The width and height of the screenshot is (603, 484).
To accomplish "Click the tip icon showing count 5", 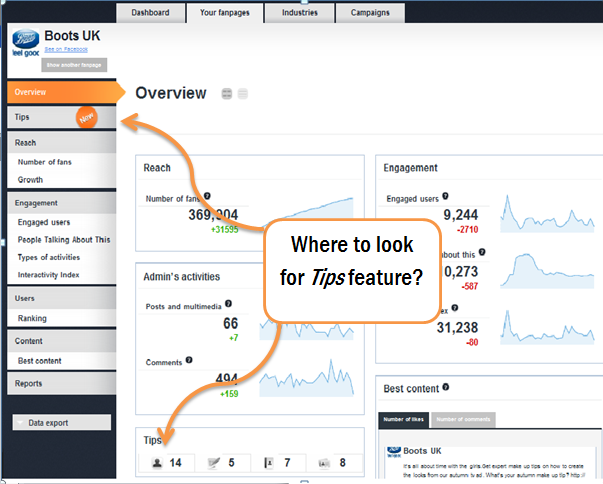I will pyautogui.click(x=213, y=462).
